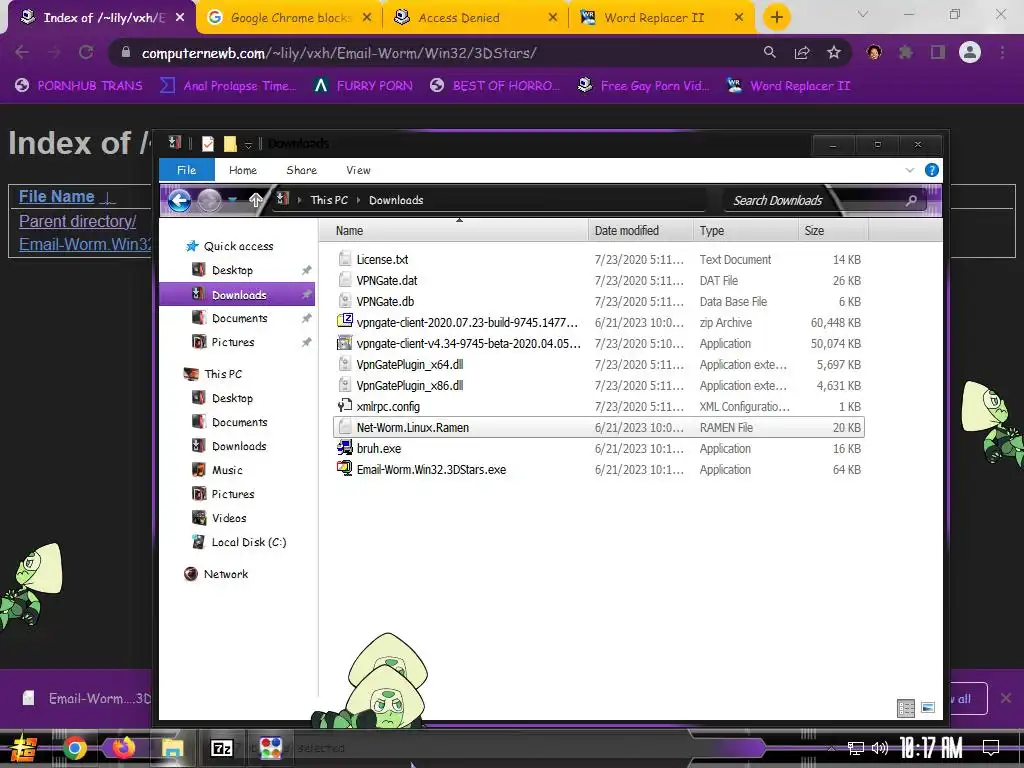Open Firefox from the taskbar
The image size is (1024, 768).
coord(123,748)
